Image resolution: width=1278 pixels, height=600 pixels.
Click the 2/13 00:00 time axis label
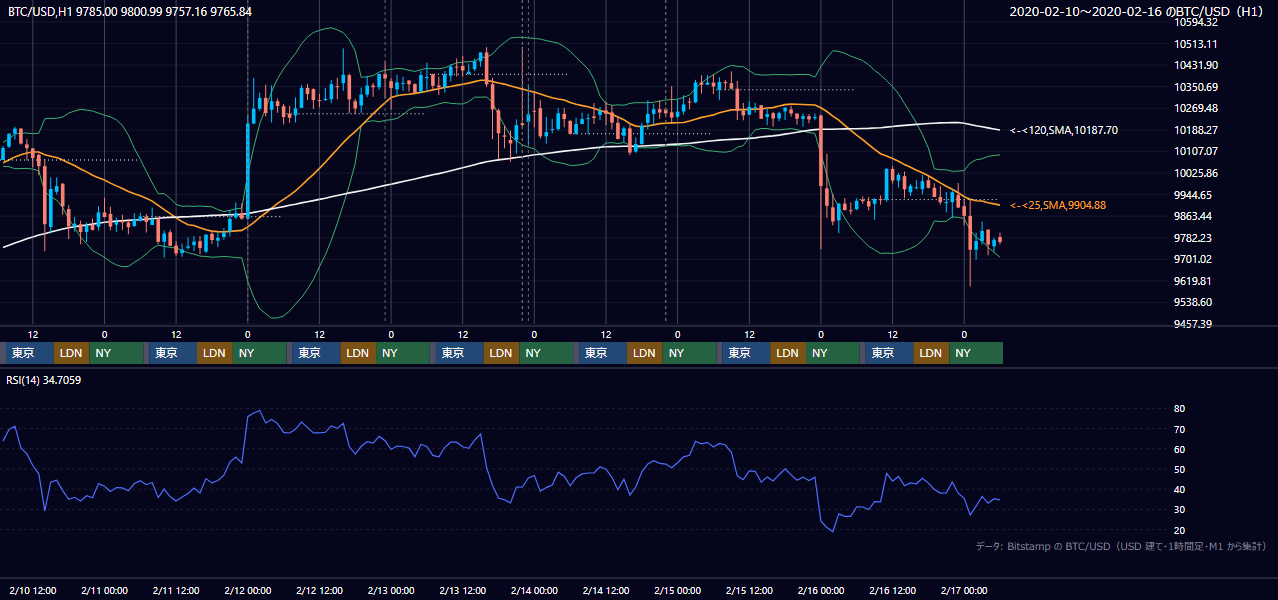(x=391, y=590)
